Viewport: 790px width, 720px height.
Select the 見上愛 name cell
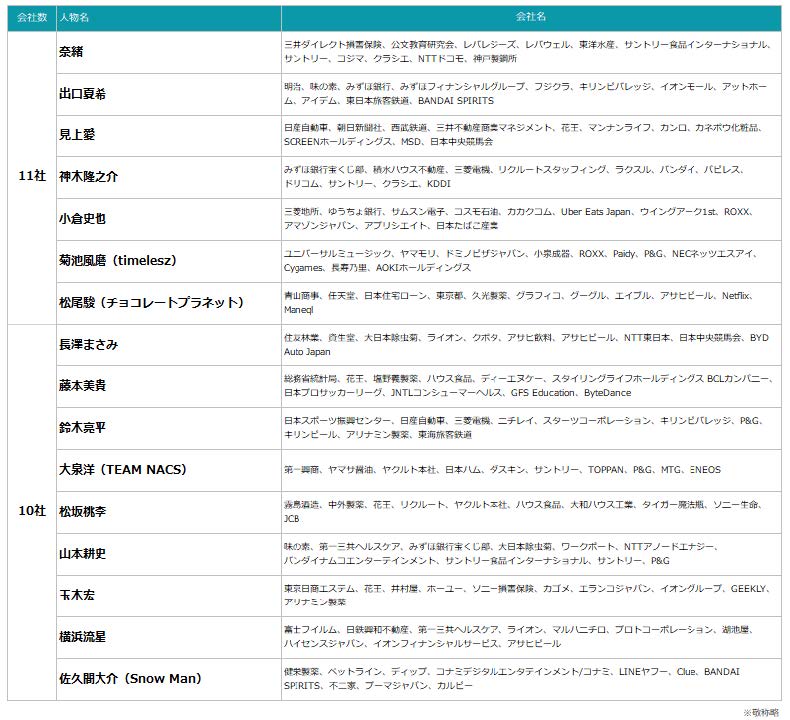(x=78, y=135)
